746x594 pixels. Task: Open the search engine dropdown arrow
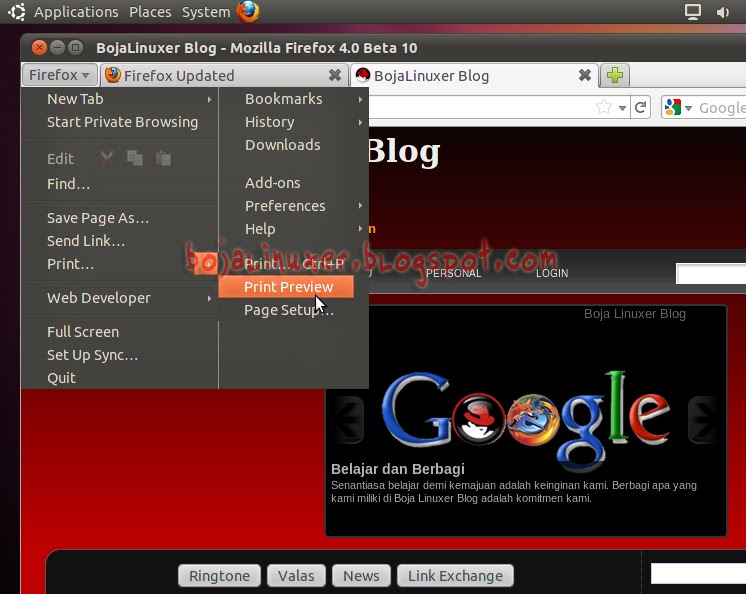[688, 108]
